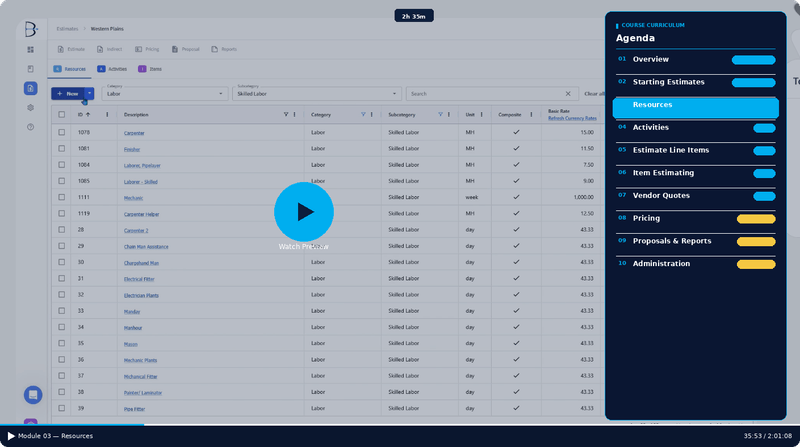
Task: Click the play icon in bottom bar
Action: (11, 436)
